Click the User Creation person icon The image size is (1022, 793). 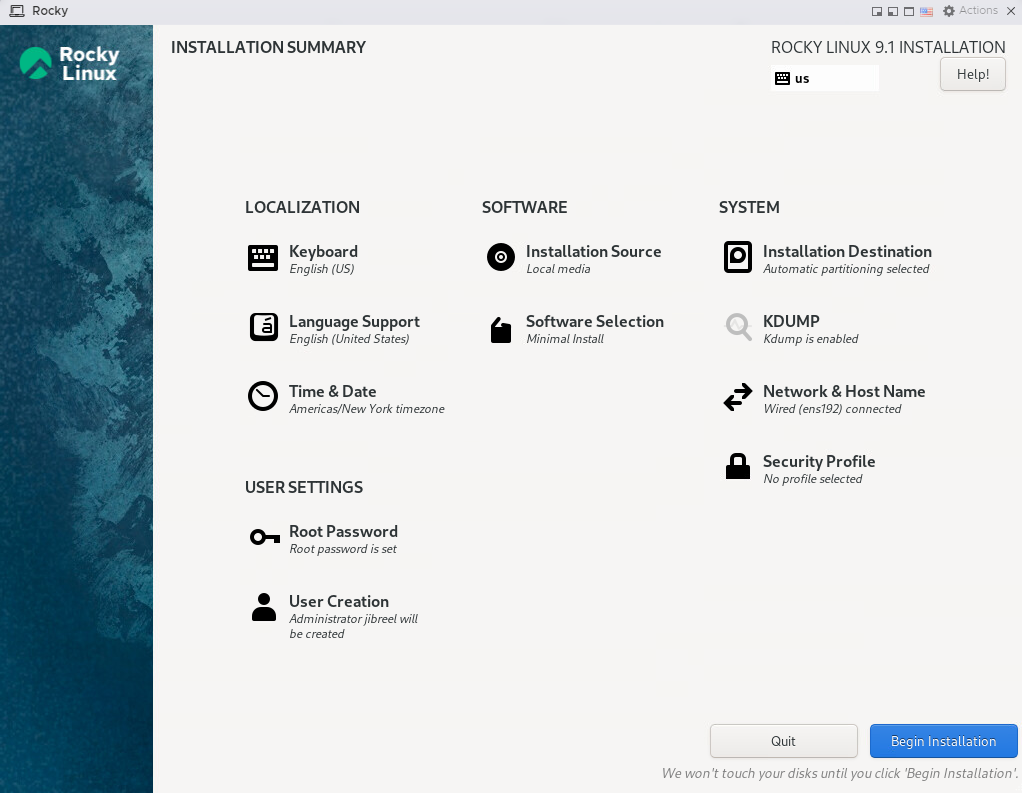point(263,607)
